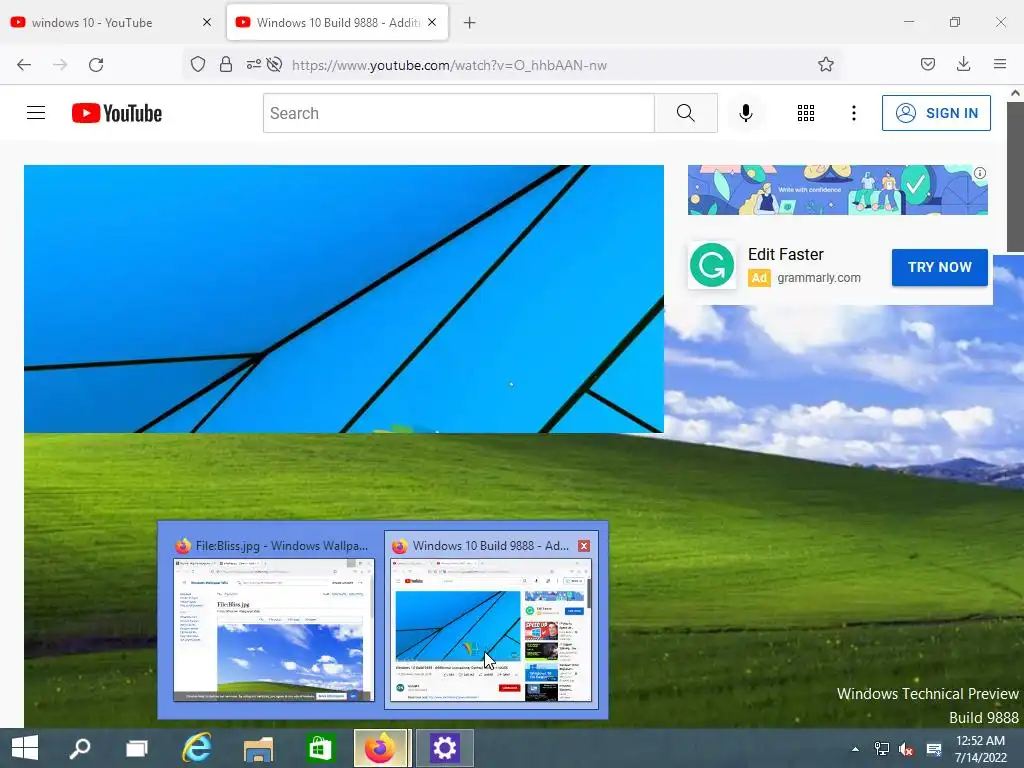Go to the YouTube home logo
The height and width of the screenshot is (768, 1024).
[x=117, y=113]
